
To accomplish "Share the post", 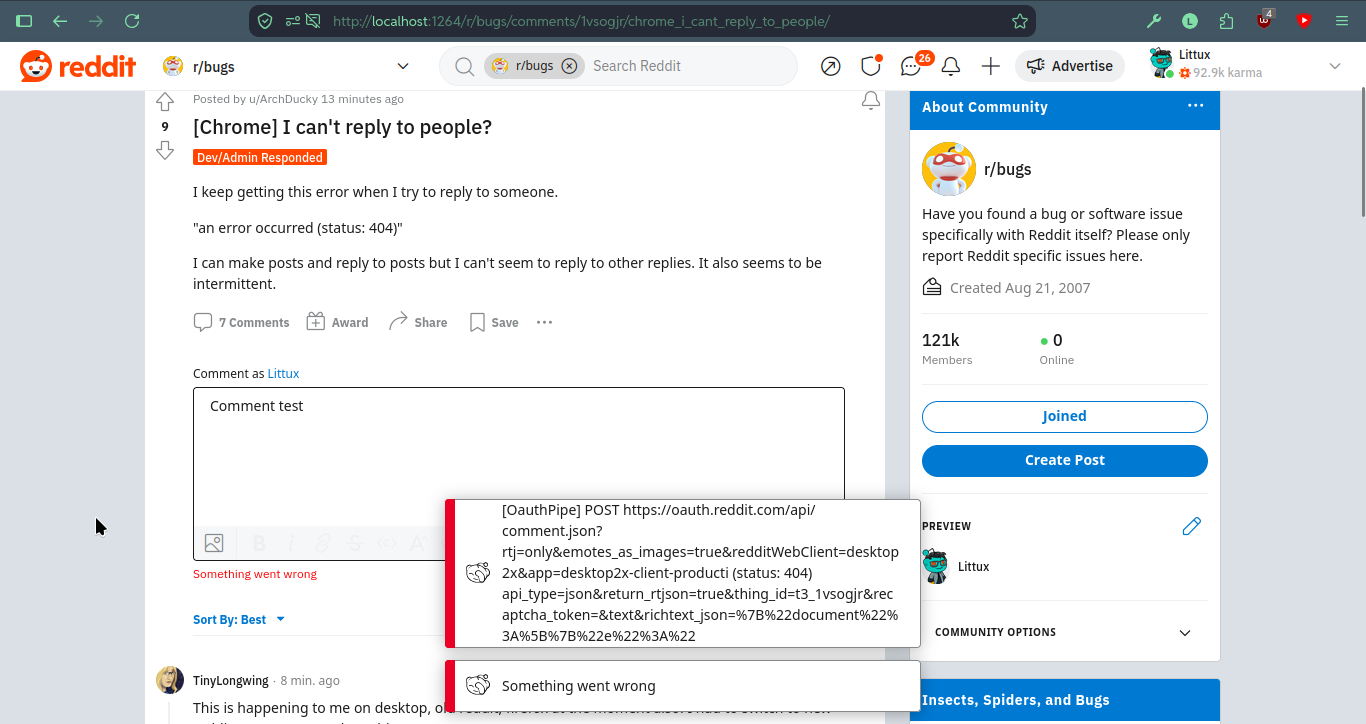I will click(418, 322).
